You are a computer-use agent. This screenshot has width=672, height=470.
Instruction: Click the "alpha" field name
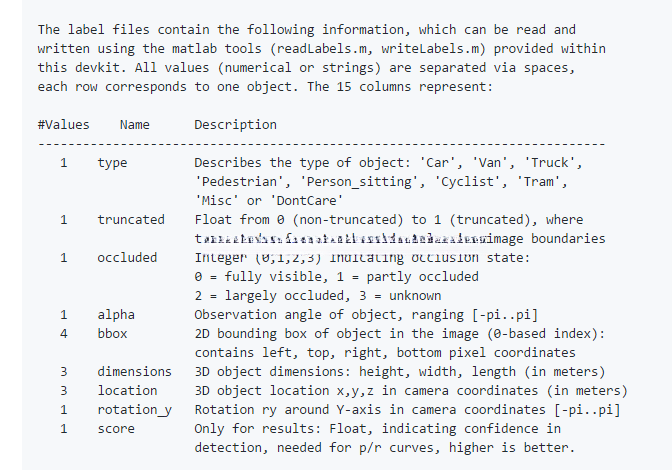[x=116, y=314]
